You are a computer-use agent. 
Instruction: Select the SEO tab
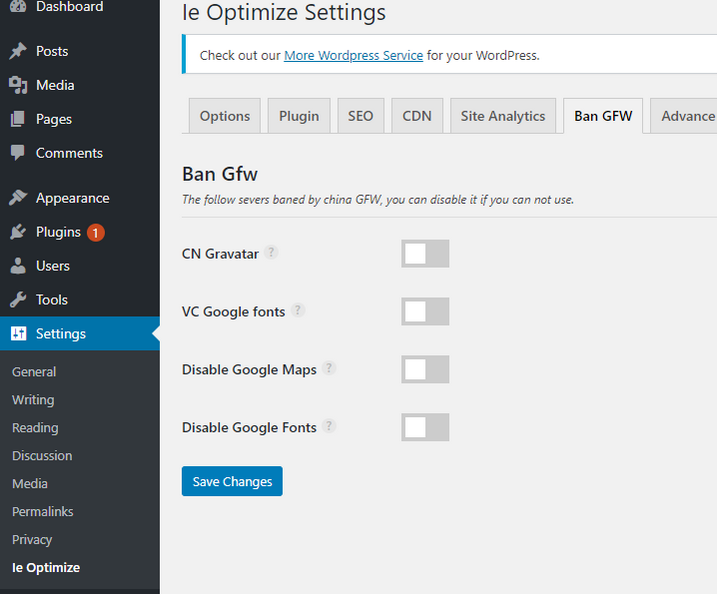pyautogui.click(x=360, y=116)
